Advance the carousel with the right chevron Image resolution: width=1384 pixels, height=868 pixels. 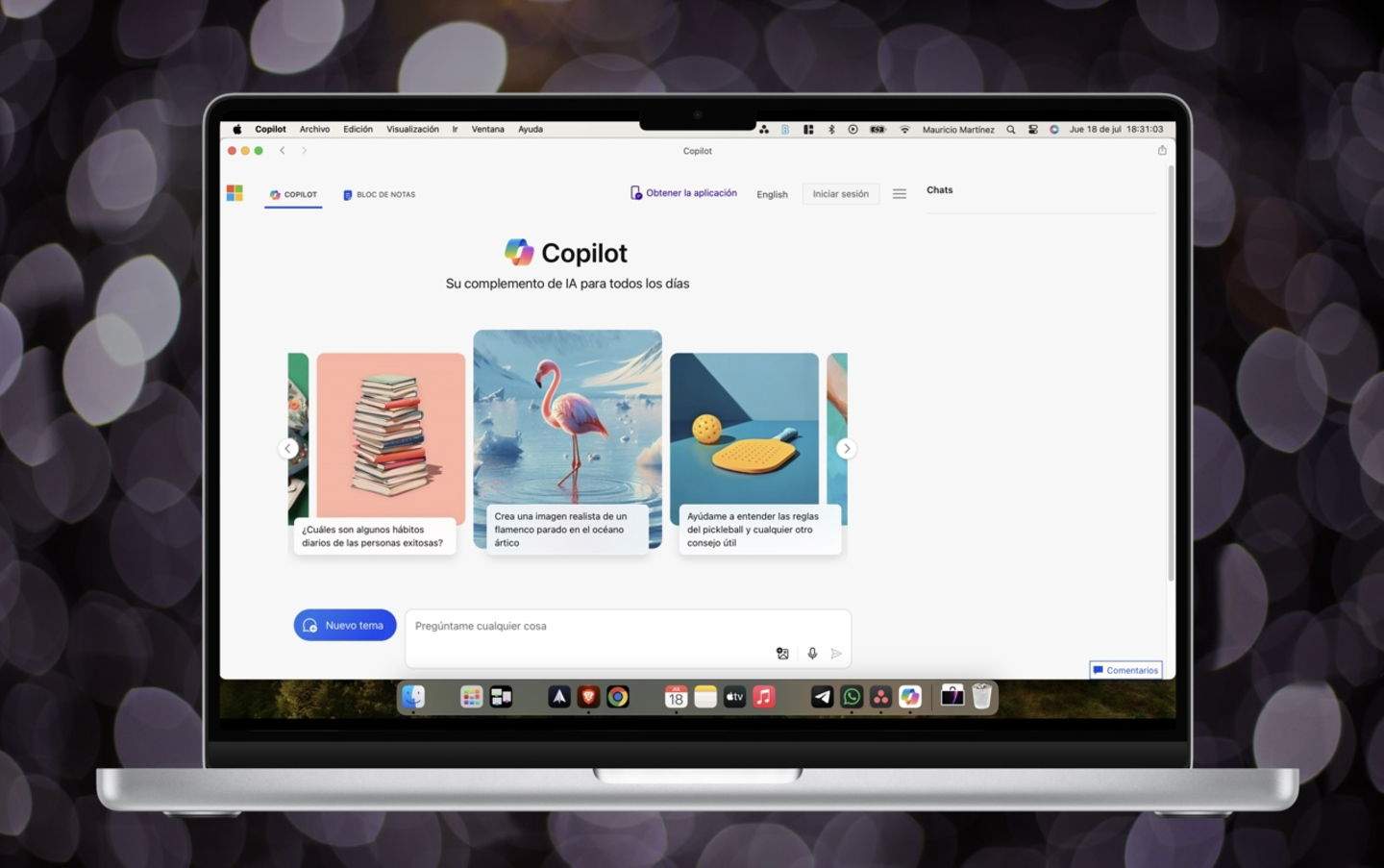pyautogui.click(x=847, y=448)
